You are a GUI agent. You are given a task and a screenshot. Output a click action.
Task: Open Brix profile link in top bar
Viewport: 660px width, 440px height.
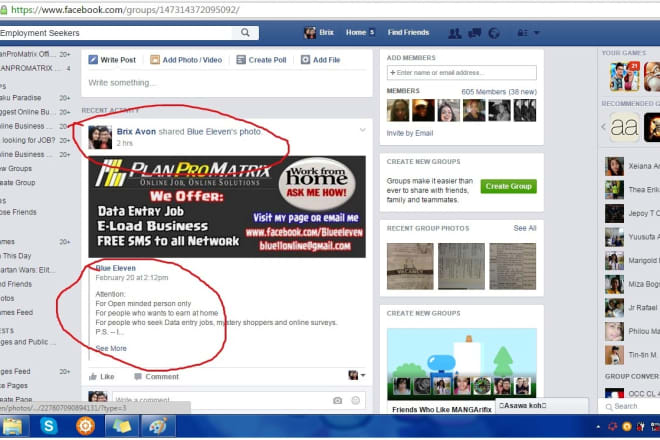tap(326, 32)
